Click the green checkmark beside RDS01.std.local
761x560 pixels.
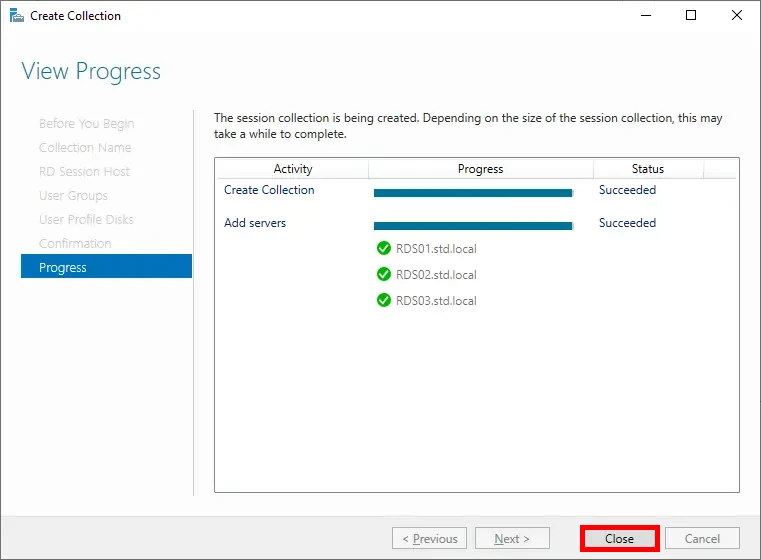(383, 248)
